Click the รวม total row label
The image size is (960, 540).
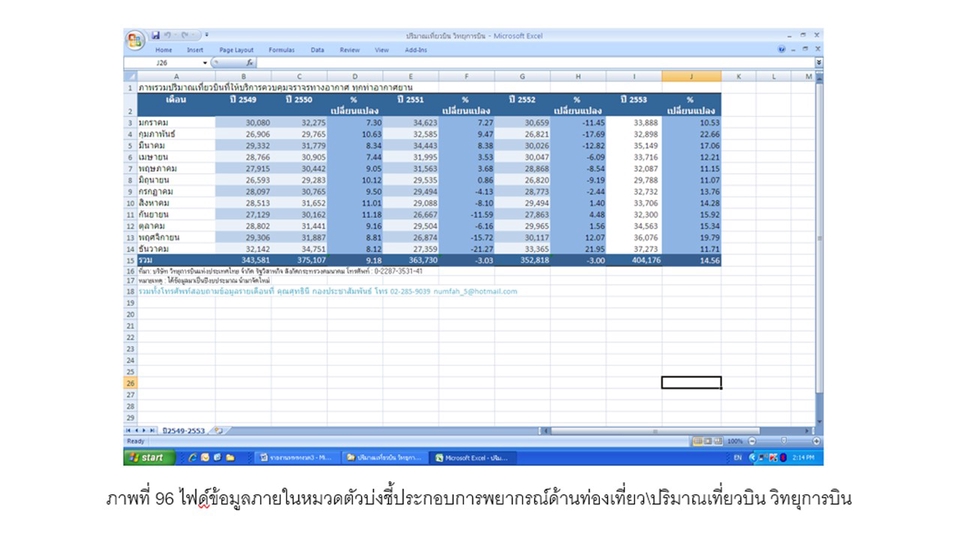point(176,260)
